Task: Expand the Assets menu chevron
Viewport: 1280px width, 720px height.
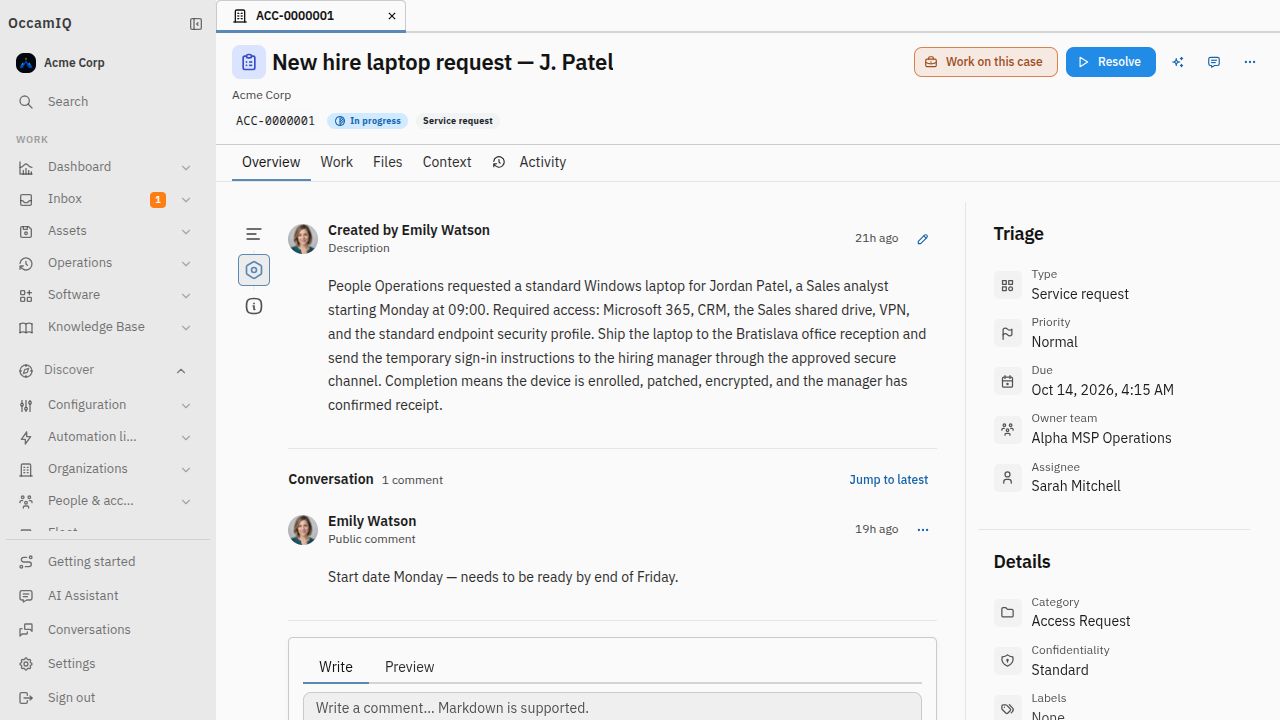Action: [186, 231]
